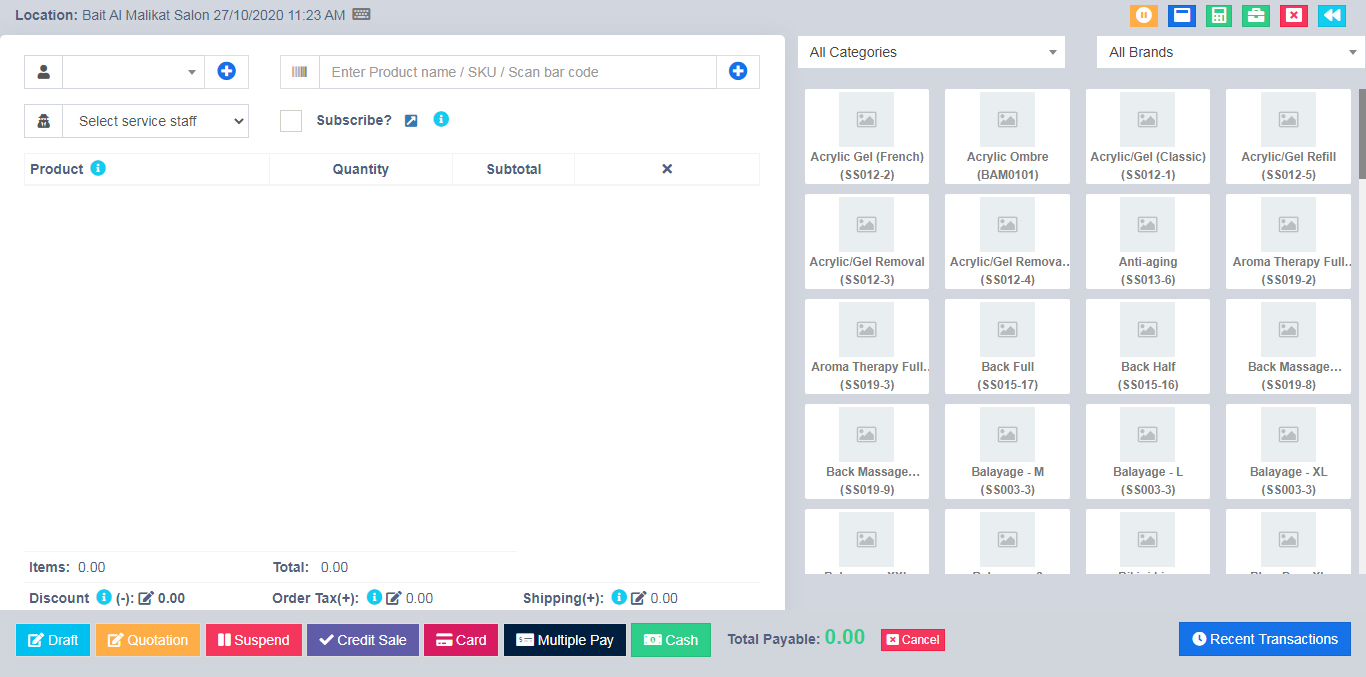Click the green briefcase register details icon
1366x677 pixels.
pos(1256,15)
